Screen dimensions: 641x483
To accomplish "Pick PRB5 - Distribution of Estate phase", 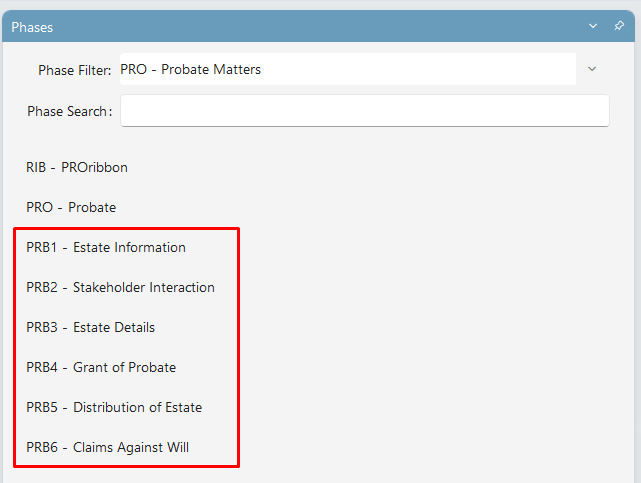I will (x=114, y=408).
